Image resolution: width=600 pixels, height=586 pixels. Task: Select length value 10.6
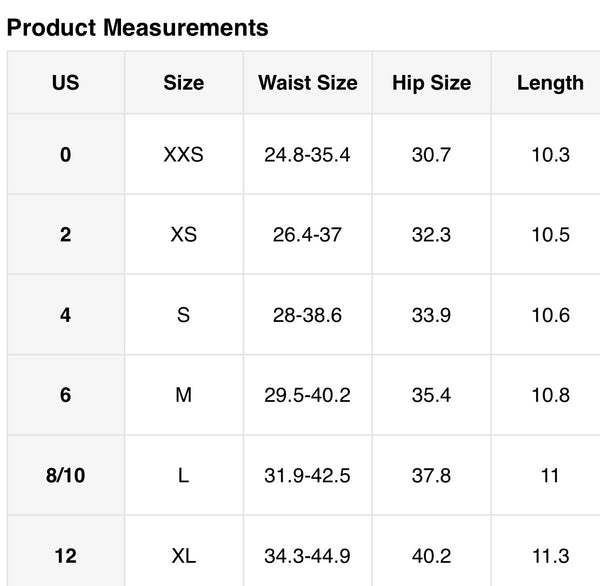pyautogui.click(x=550, y=315)
